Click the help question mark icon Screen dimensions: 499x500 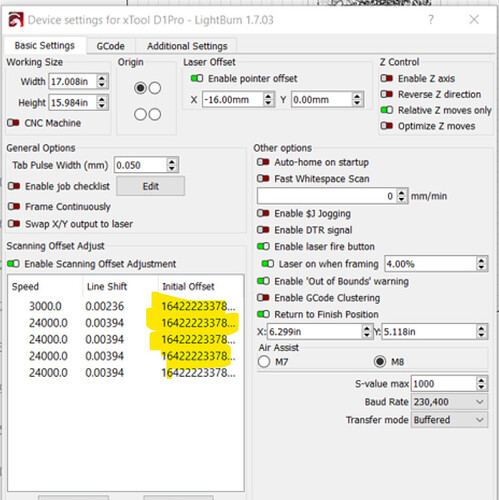[431, 20]
